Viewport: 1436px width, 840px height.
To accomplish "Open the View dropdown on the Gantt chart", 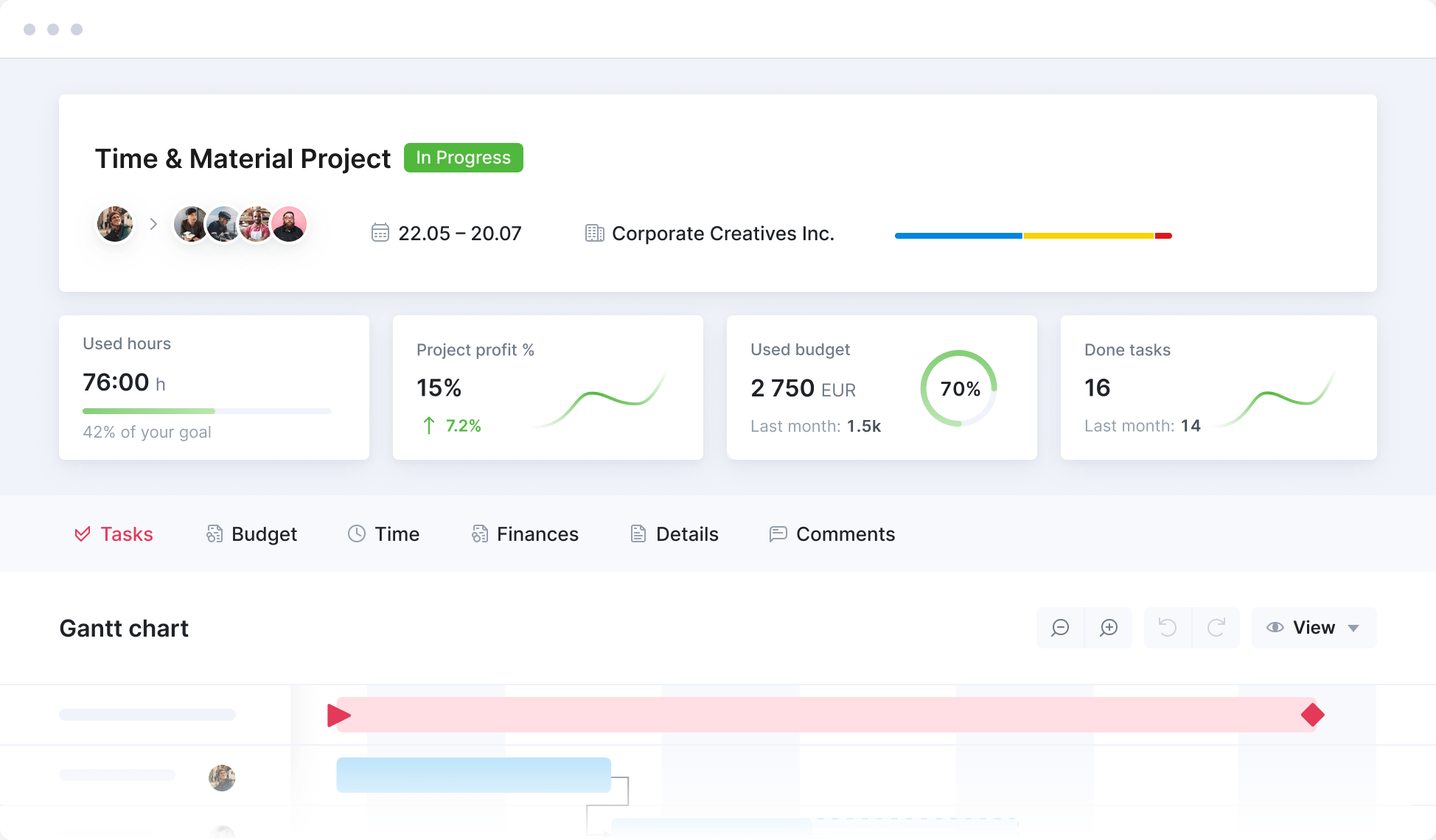I will click(x=1314, y=627).
